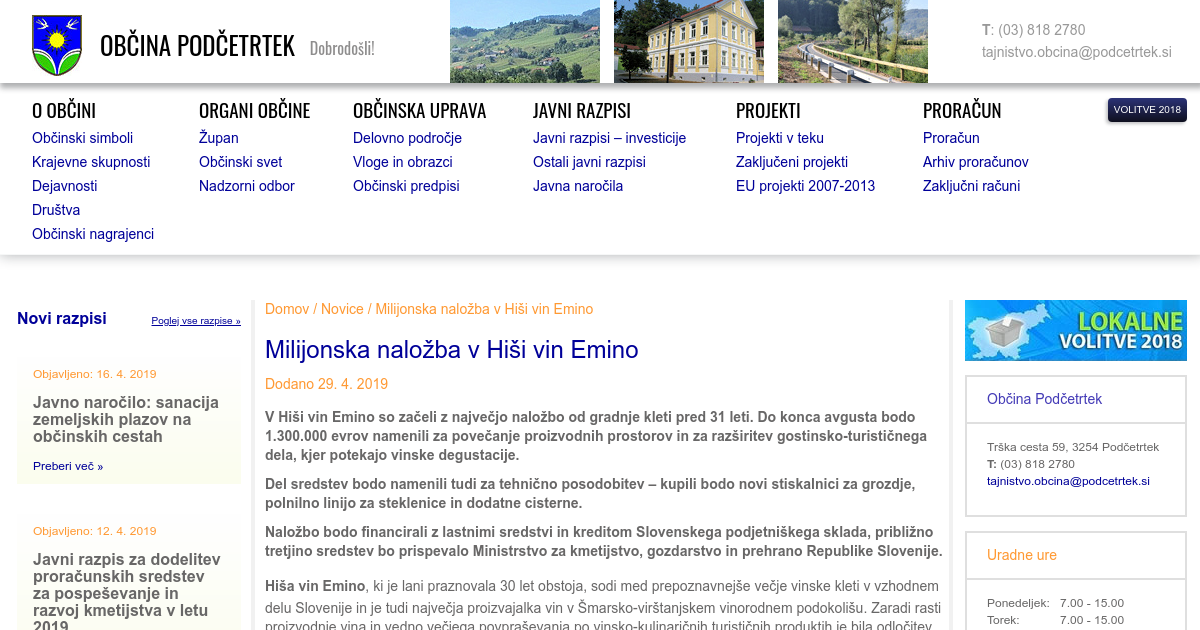Click the yellow building header photo
Viewport: 1200px width, 630px height.
688,41
